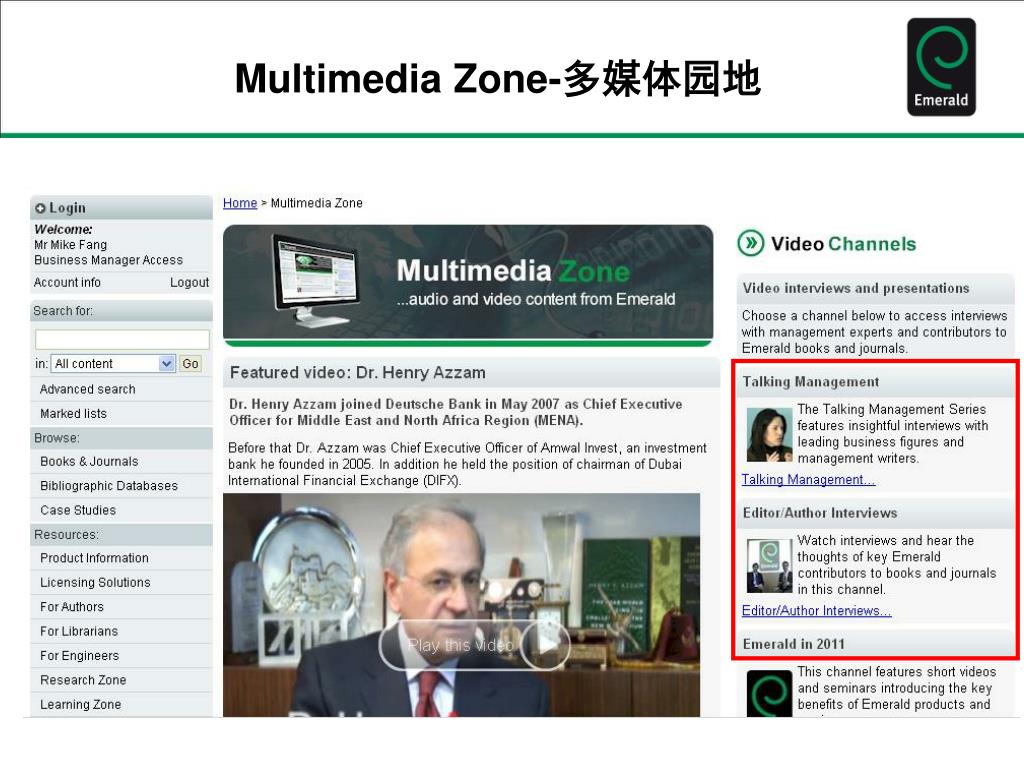Click the search text input field

pos(122,339)
